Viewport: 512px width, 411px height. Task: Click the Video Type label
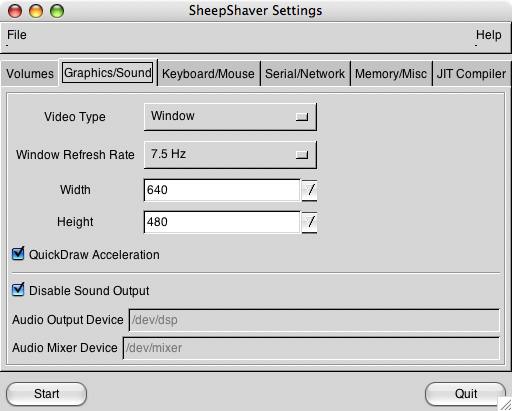[75, 117]
